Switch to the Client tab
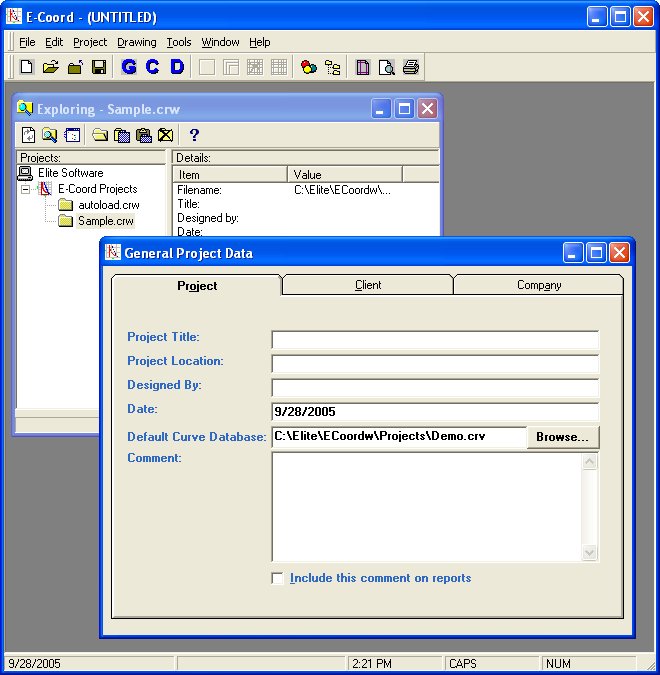Screen dimensions: 660x675 coord(368,285)
